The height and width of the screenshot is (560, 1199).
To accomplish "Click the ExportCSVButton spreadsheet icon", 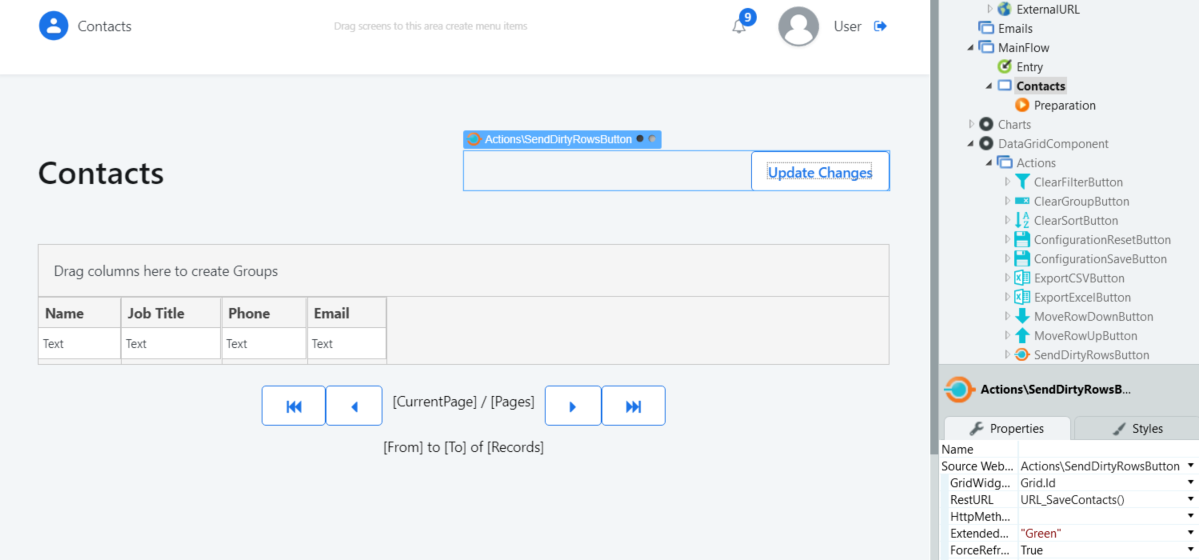I will pyautogui.click(x=1022, y=278).
